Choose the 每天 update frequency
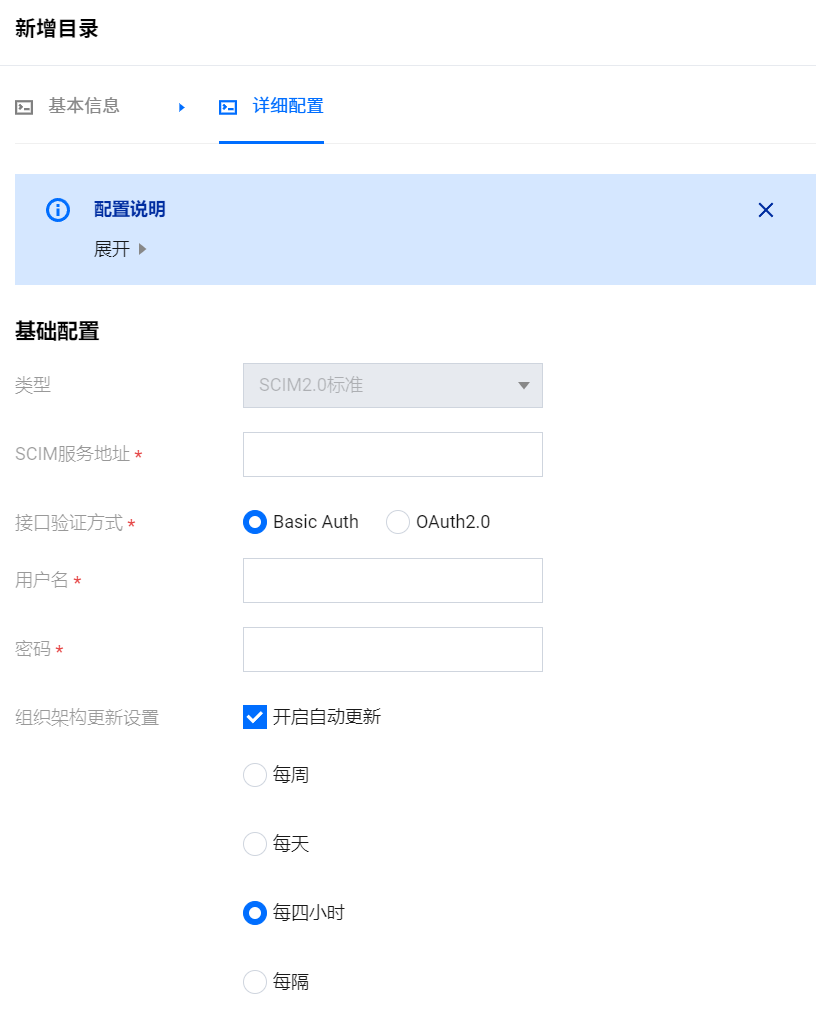 (255, 844)
